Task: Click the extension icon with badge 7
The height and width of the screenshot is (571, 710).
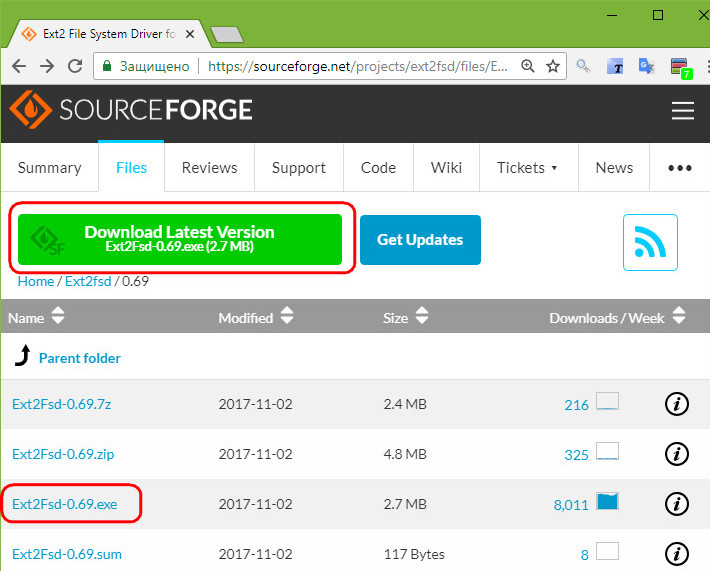Action: [681, 68]
